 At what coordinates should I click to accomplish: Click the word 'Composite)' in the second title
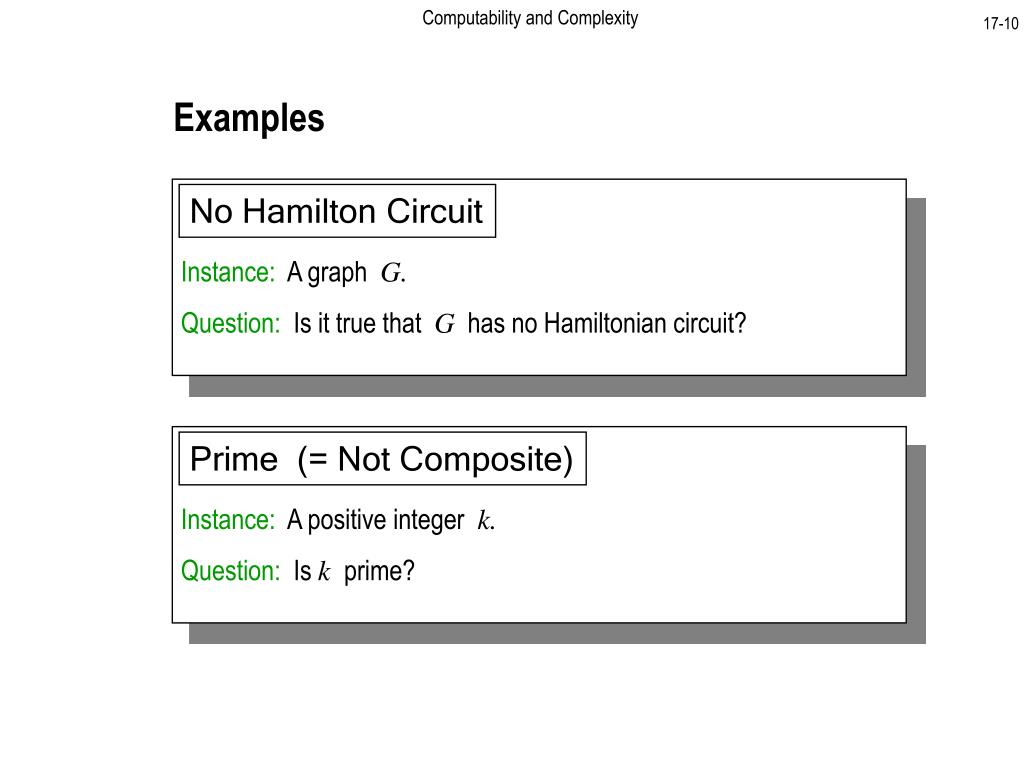tap(487, 459)
